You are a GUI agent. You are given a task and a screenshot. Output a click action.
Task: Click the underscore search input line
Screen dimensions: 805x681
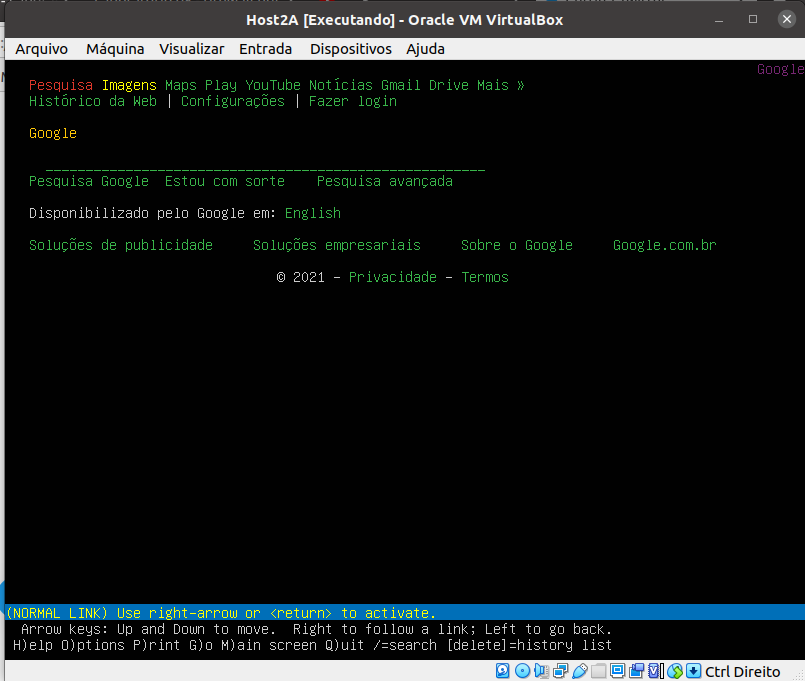pos(265,168)
